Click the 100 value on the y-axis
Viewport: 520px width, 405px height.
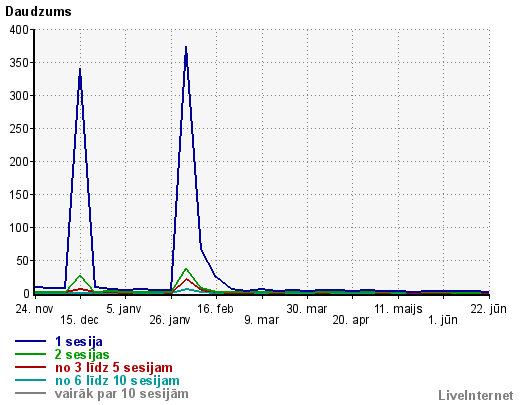19,228
